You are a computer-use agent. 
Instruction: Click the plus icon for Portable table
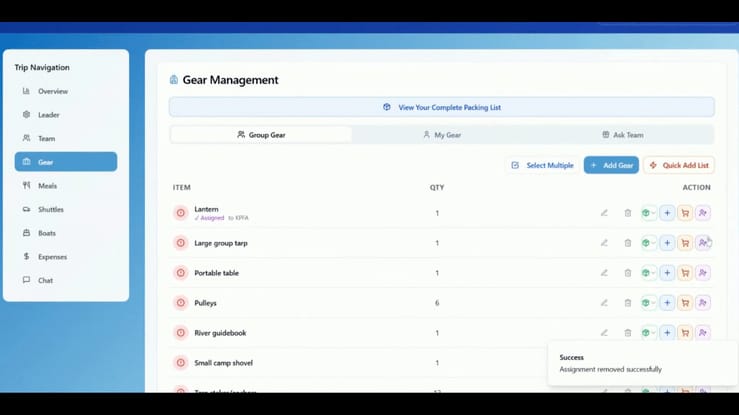(667, 273)
